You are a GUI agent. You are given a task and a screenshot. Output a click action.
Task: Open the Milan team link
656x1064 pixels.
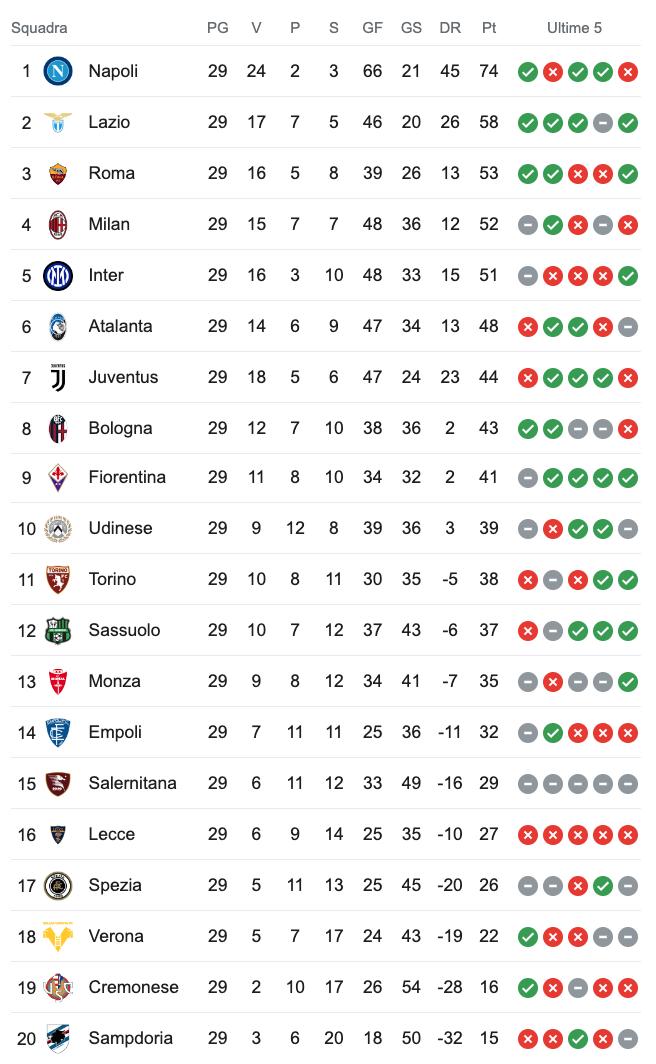tap(109, 224)
